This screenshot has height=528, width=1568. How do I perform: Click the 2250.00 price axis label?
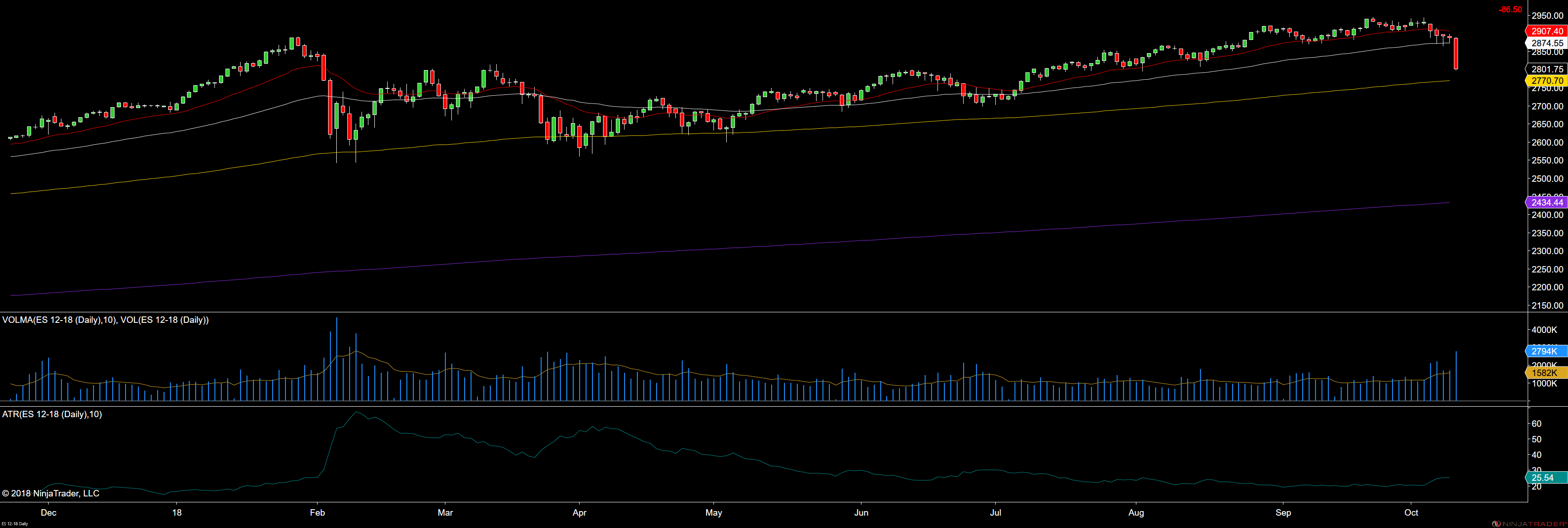pyautogui.click(x=1547, y=269)
